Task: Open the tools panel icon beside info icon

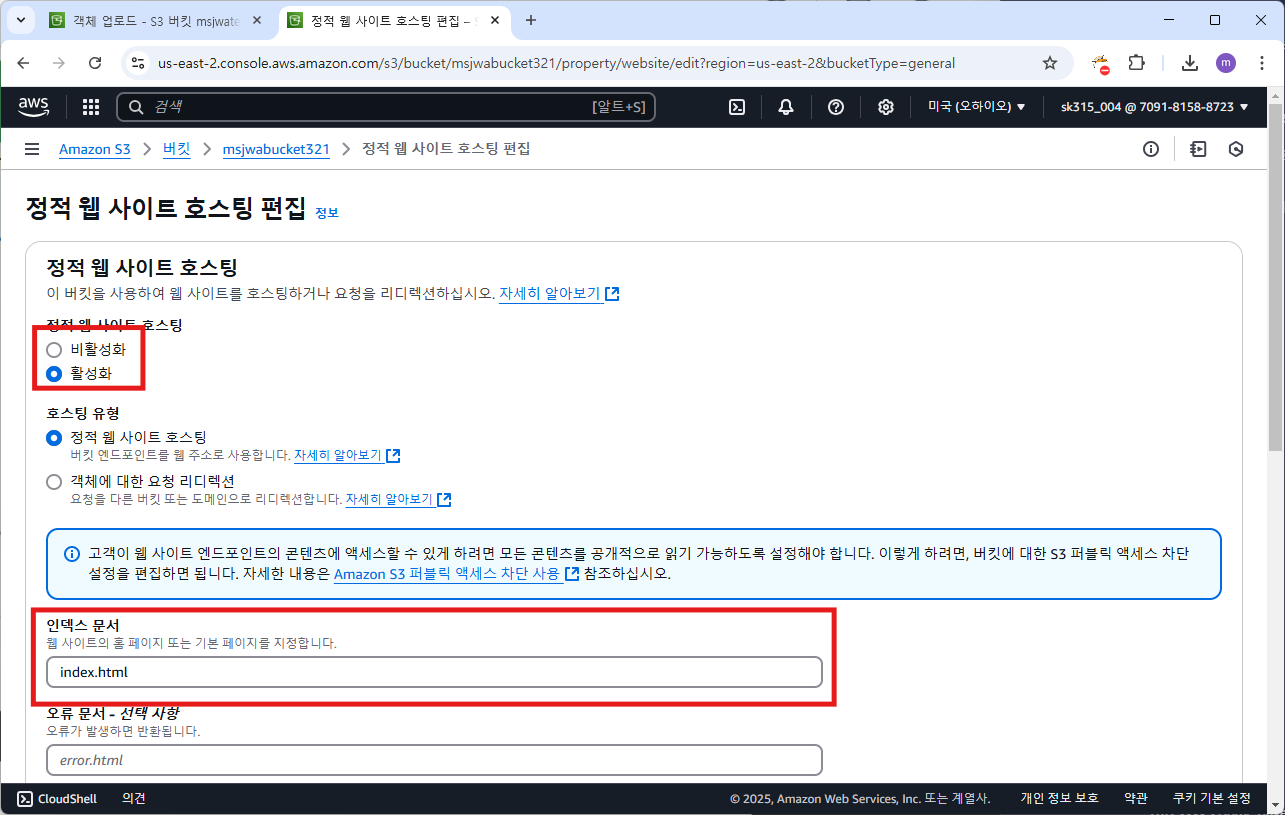Action: [x=1198, y=149]
